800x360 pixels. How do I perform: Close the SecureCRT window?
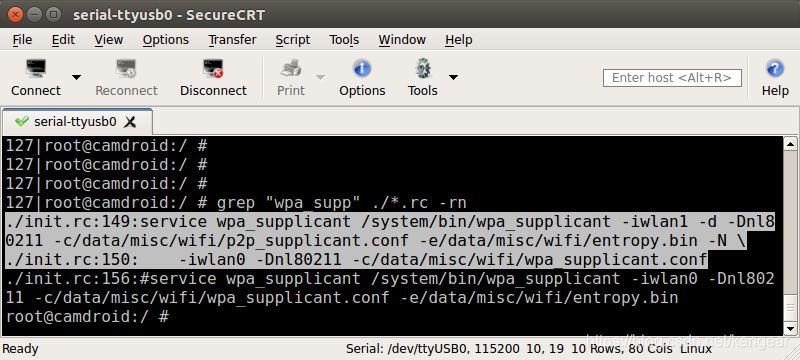(15, 14)
